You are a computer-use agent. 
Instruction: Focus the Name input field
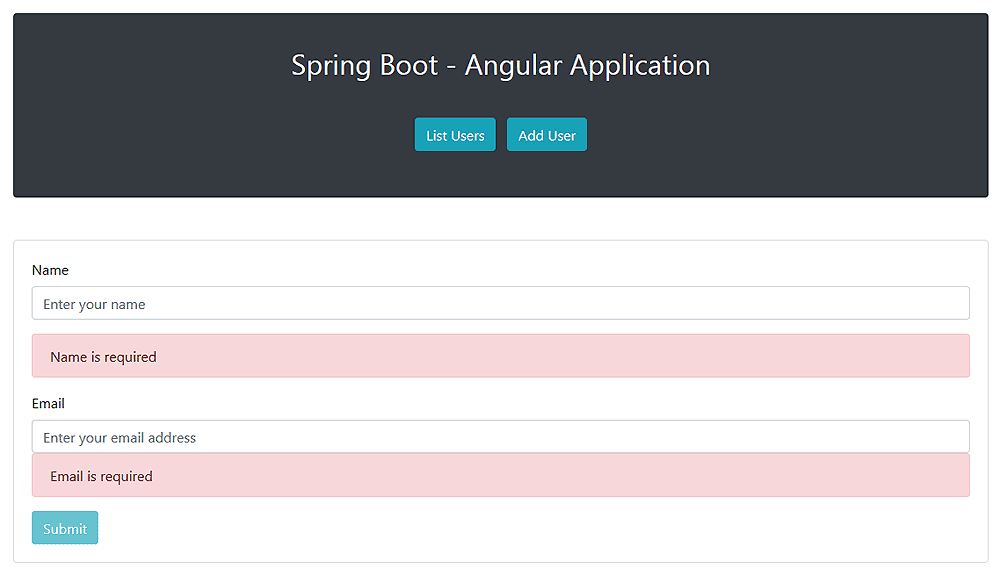500,304
